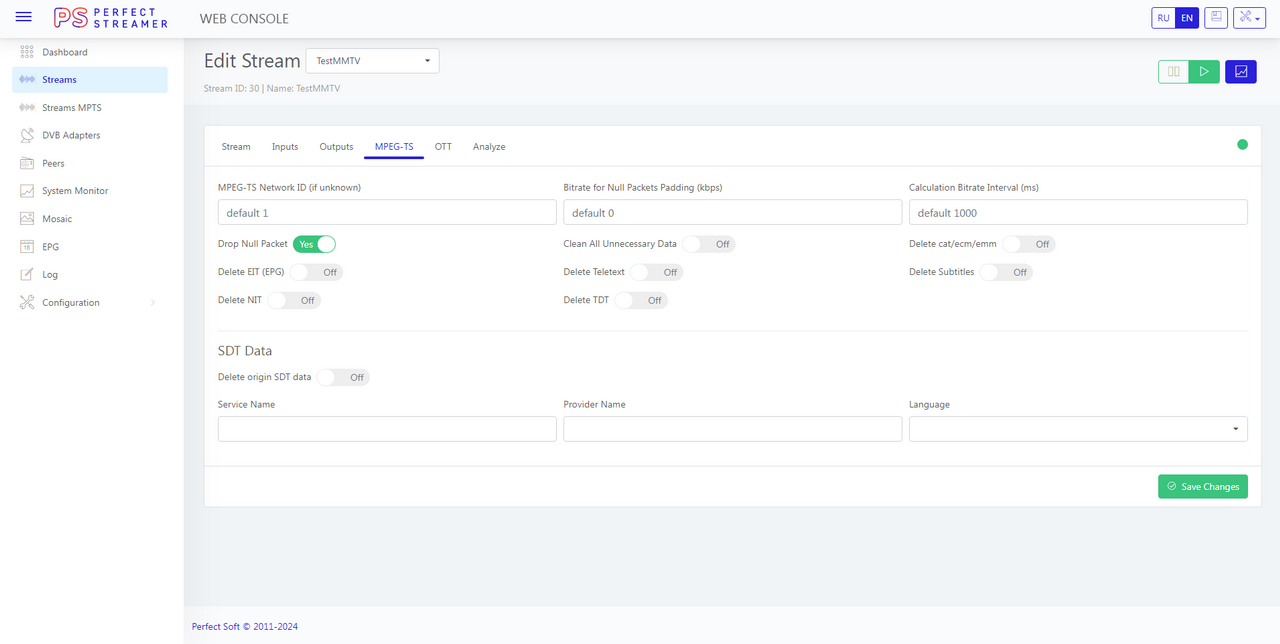Toggle Delete origin SDT data on
The width and height of the screenshot is (1280, 644).
click(343, 377)
